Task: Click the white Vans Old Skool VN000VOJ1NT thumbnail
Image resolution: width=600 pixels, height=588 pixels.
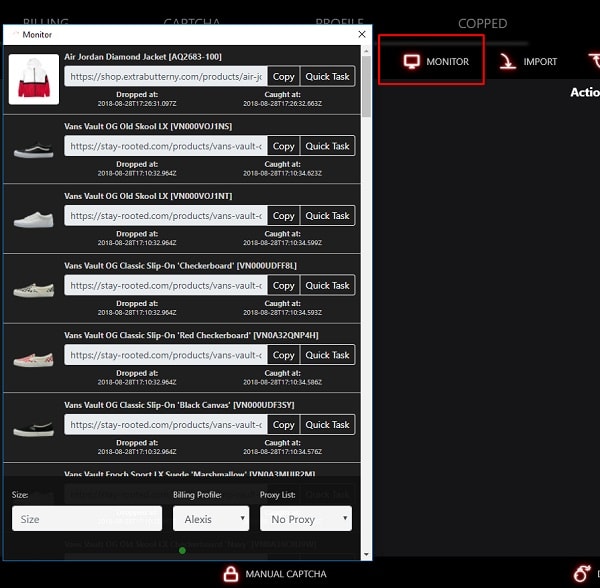Action: 34,220
